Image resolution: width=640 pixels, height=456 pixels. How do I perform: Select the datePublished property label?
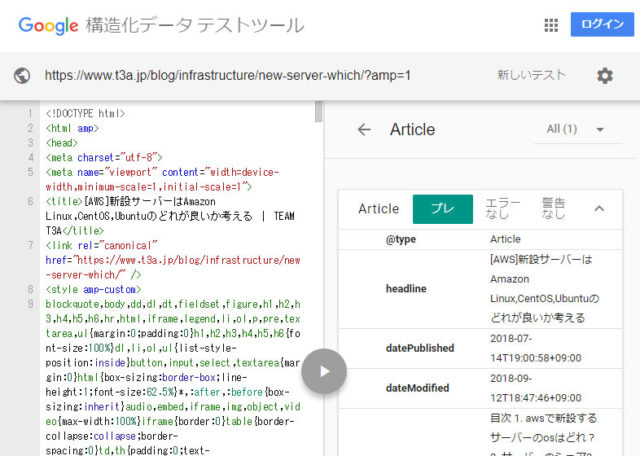(x=420, y=348)
